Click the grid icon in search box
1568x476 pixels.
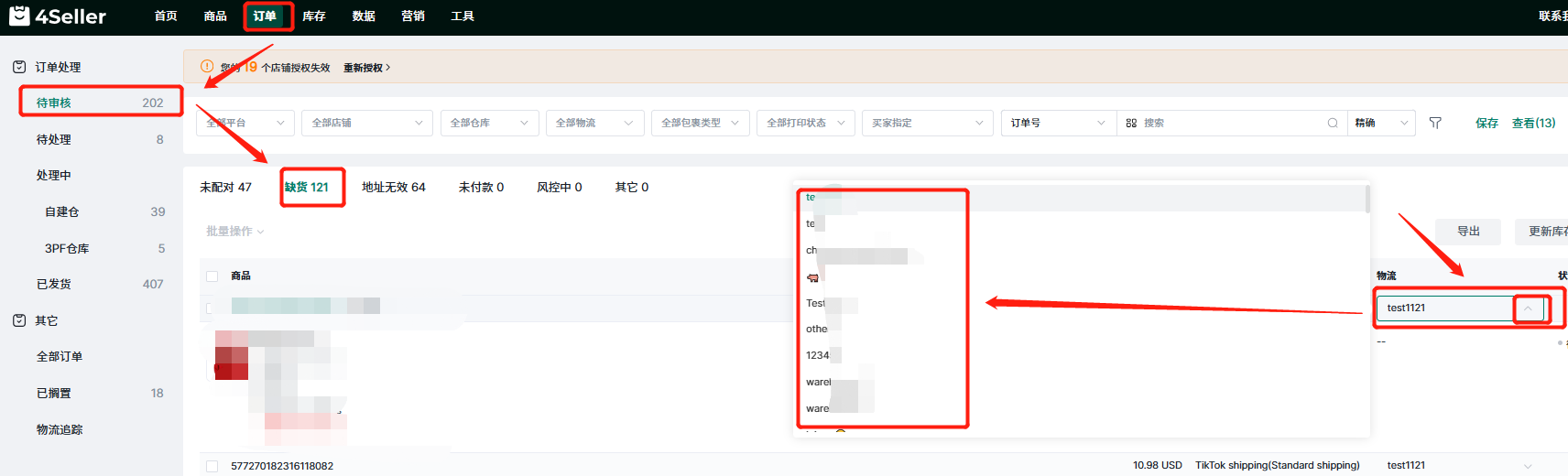click(1131, 123)
